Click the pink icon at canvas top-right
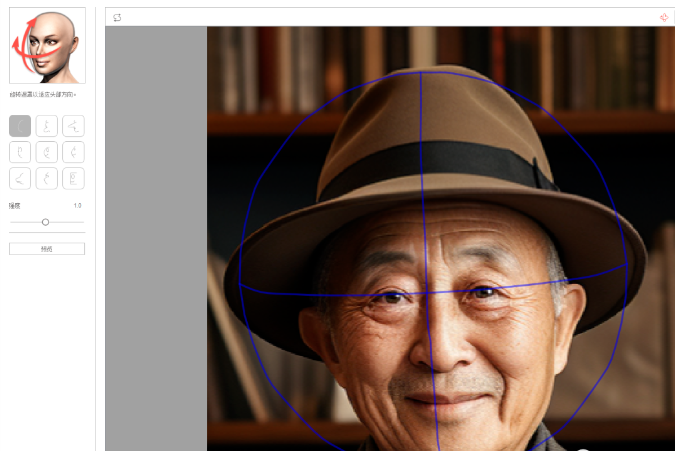The width and height of the screenshot is (675, 451). point(664,17)
